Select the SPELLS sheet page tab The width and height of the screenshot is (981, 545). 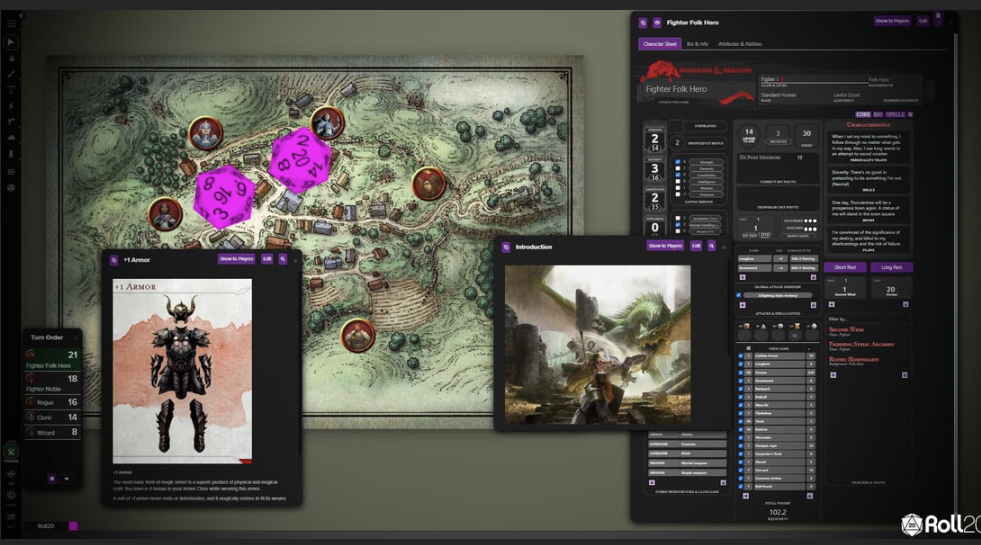click(895, 115)
